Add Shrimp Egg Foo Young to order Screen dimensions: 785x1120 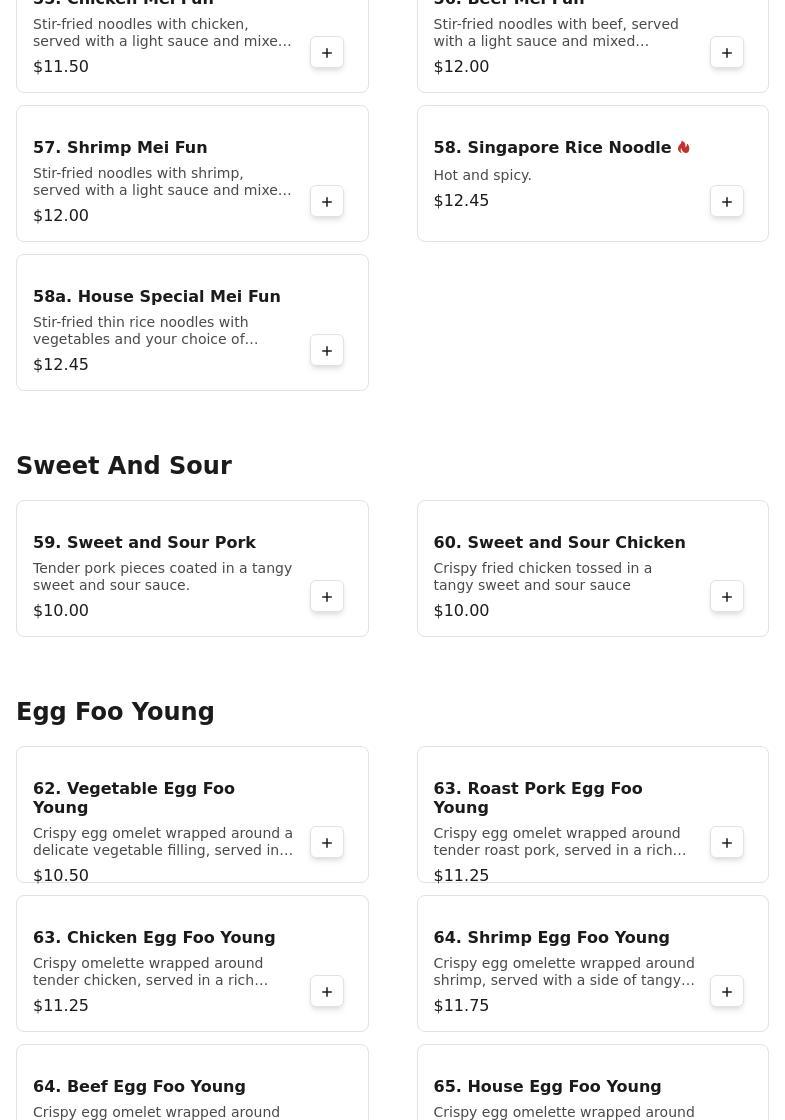pos(727,992)
